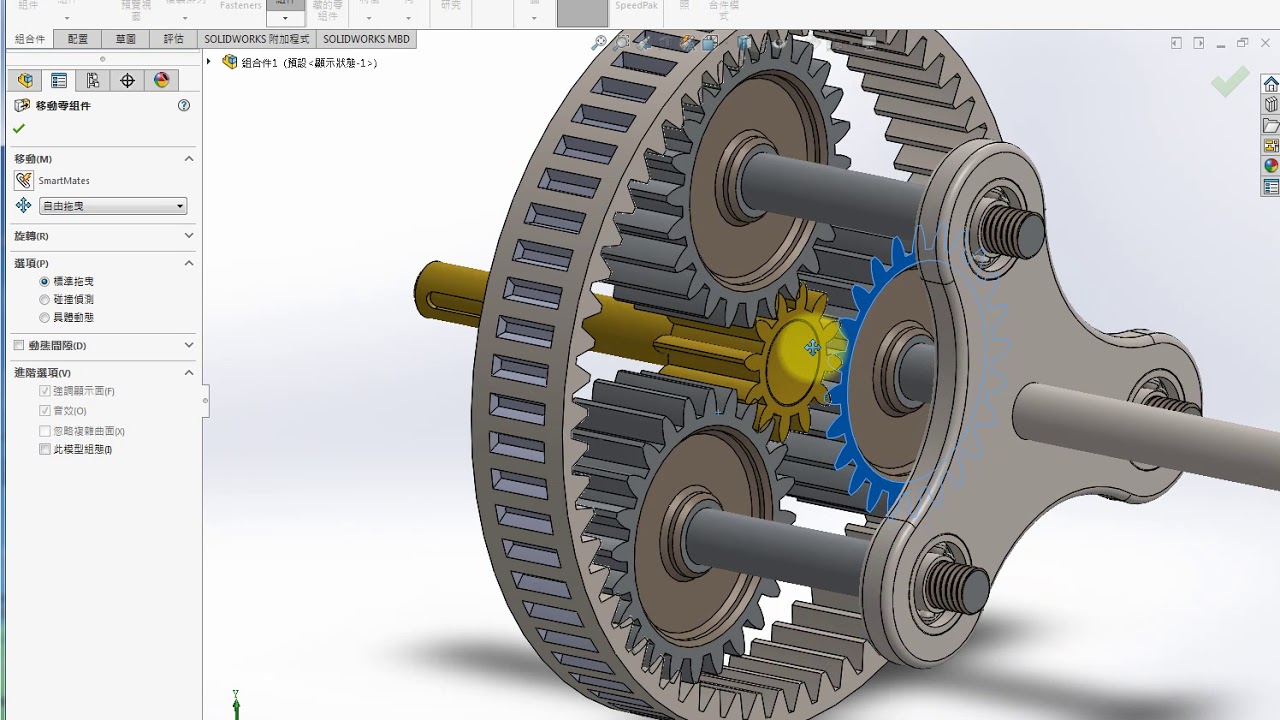Toggle the 強調顯示面(F) checkbox
Image resolution: width=1280 pixels, height=720 pixels.
click(45, 391)
